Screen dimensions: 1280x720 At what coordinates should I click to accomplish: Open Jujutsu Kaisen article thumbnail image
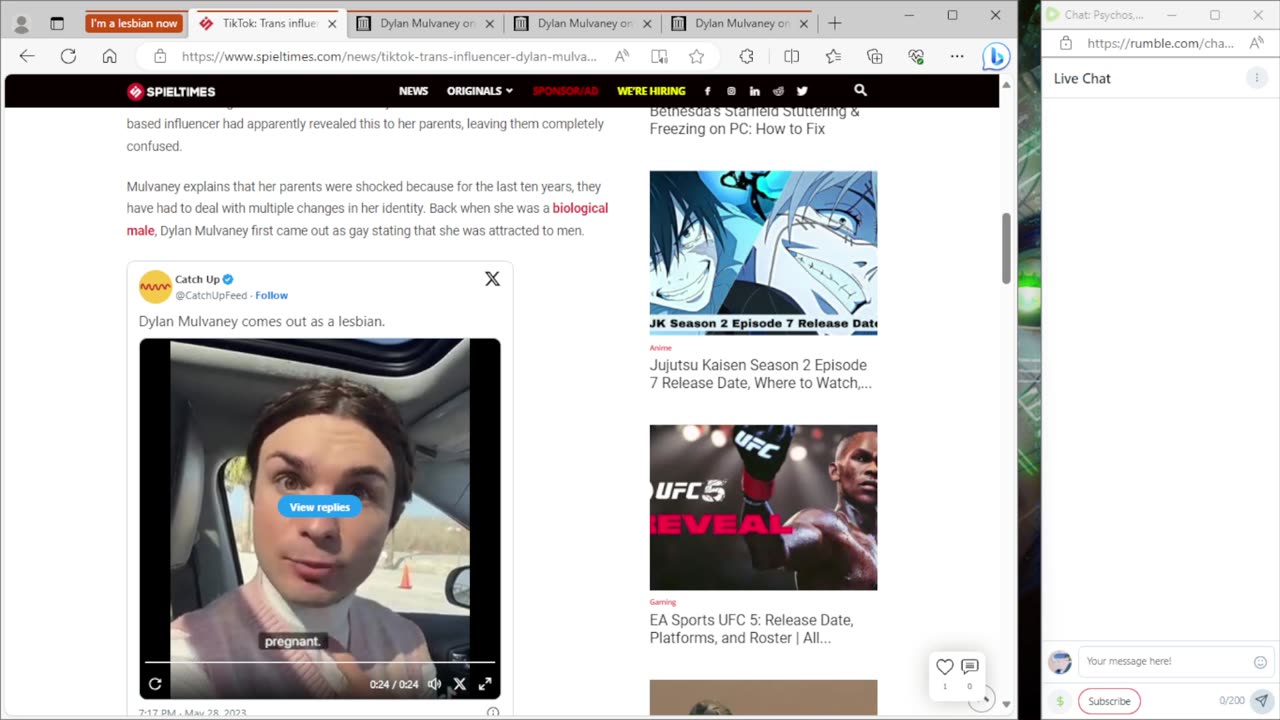763,253
